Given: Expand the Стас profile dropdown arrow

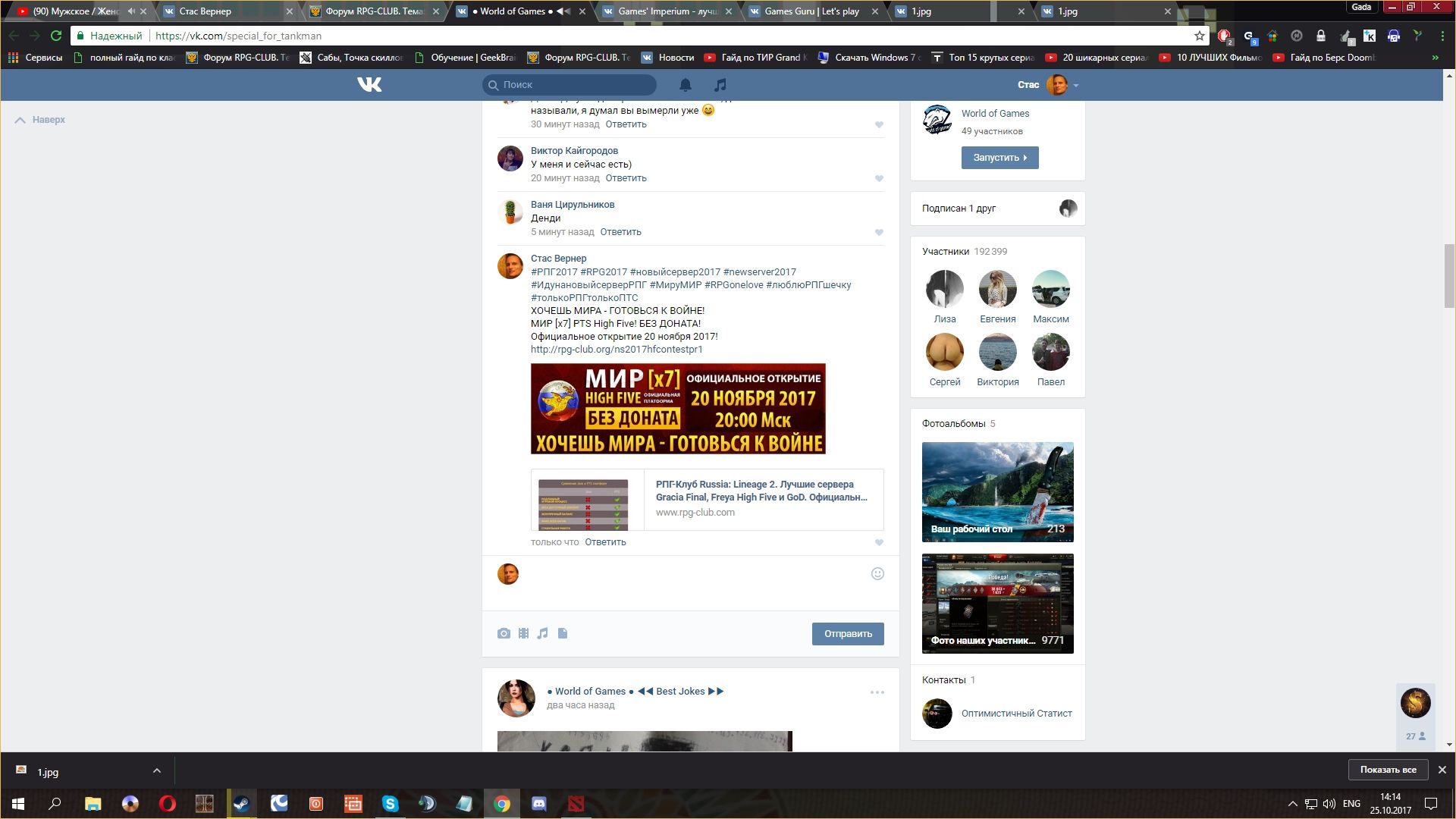Looking at the screenshot, I should [x=1076, y=86].
